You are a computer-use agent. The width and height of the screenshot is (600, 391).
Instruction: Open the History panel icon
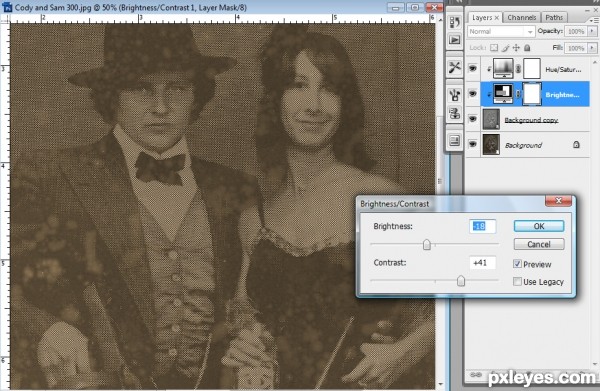454,22
